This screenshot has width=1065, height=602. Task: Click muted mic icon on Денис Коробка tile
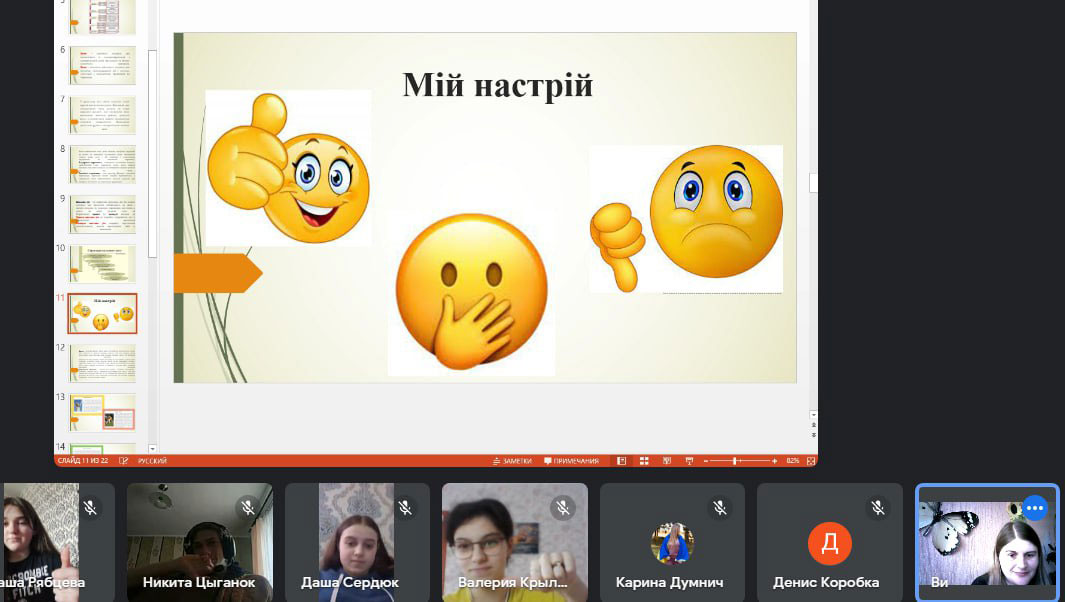pyautogui.click(x=878, y=508)
